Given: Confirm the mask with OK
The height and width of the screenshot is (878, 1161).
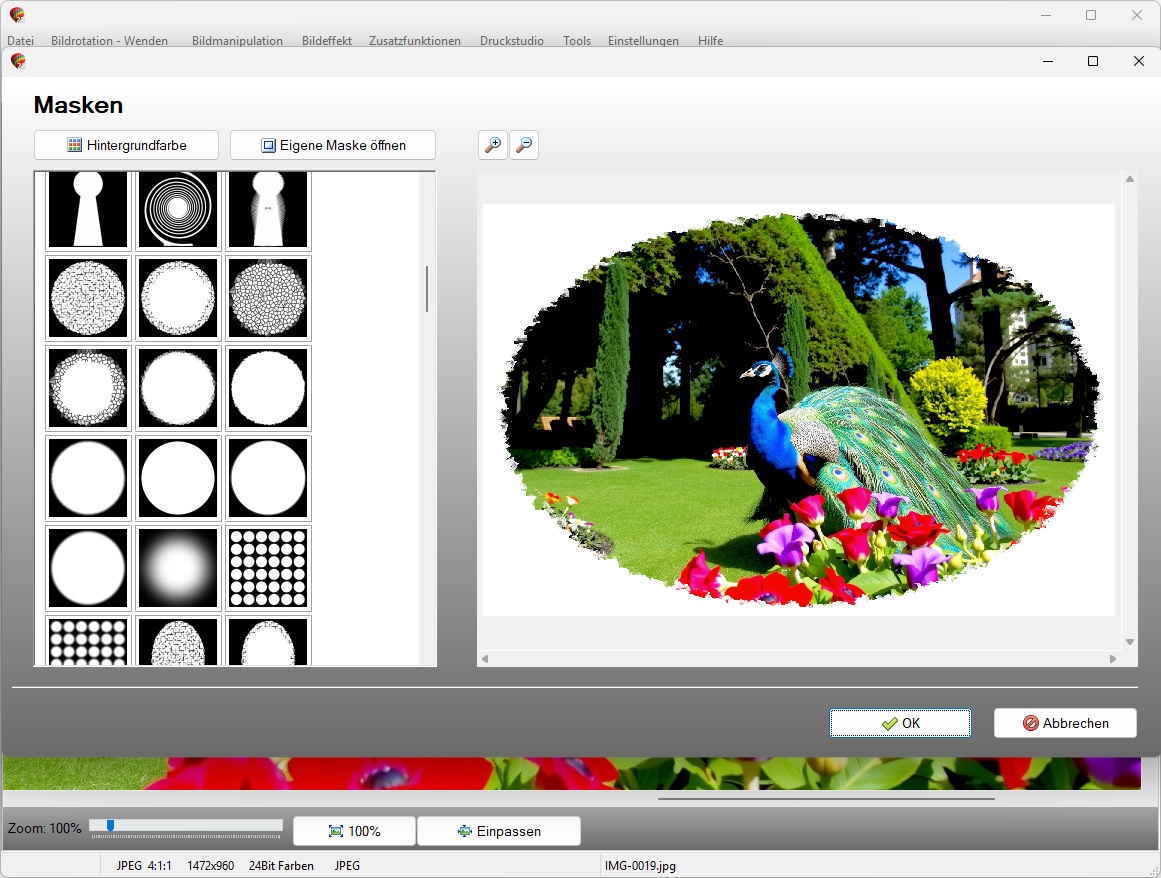Looking at the screenshot, I should pyautogui.click(x=900, y=723).
